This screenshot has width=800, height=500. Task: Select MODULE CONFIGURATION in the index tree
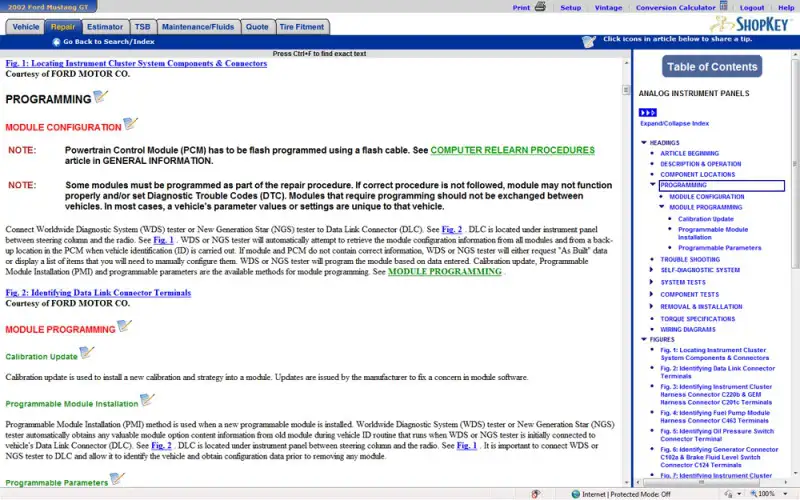707,196
